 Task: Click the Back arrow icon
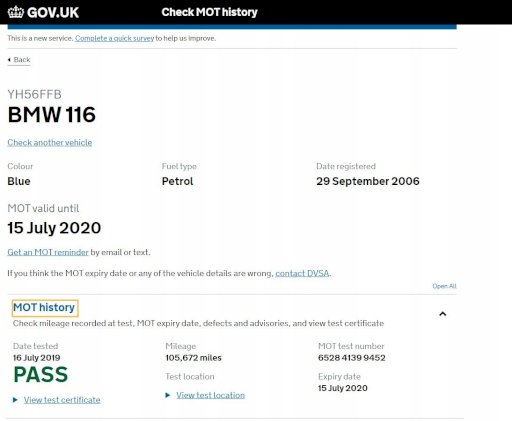coord(9,60)
